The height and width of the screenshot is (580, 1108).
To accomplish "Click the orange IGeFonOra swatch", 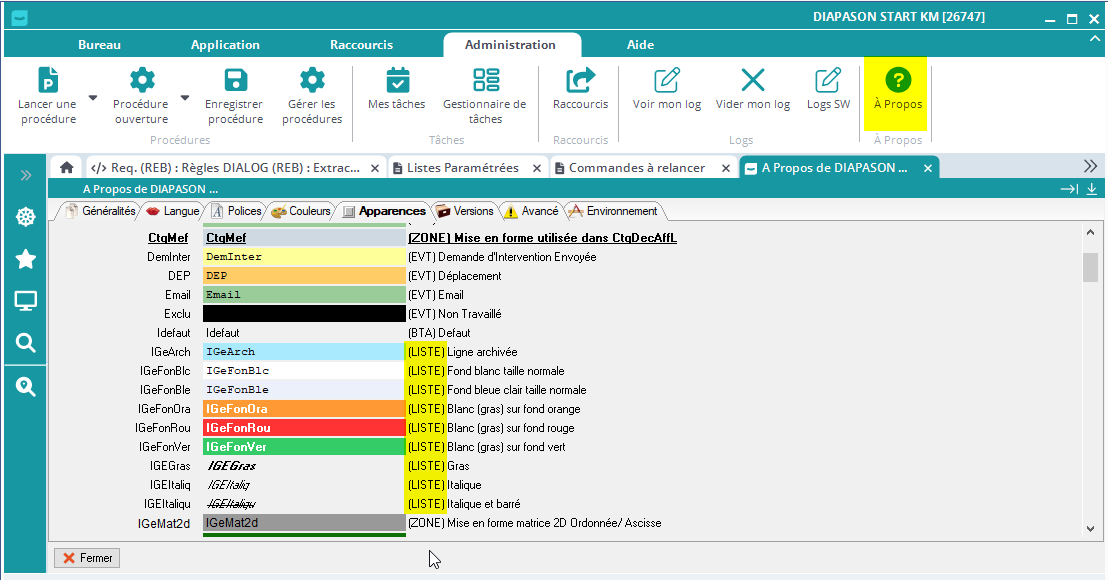I will 304,409.
